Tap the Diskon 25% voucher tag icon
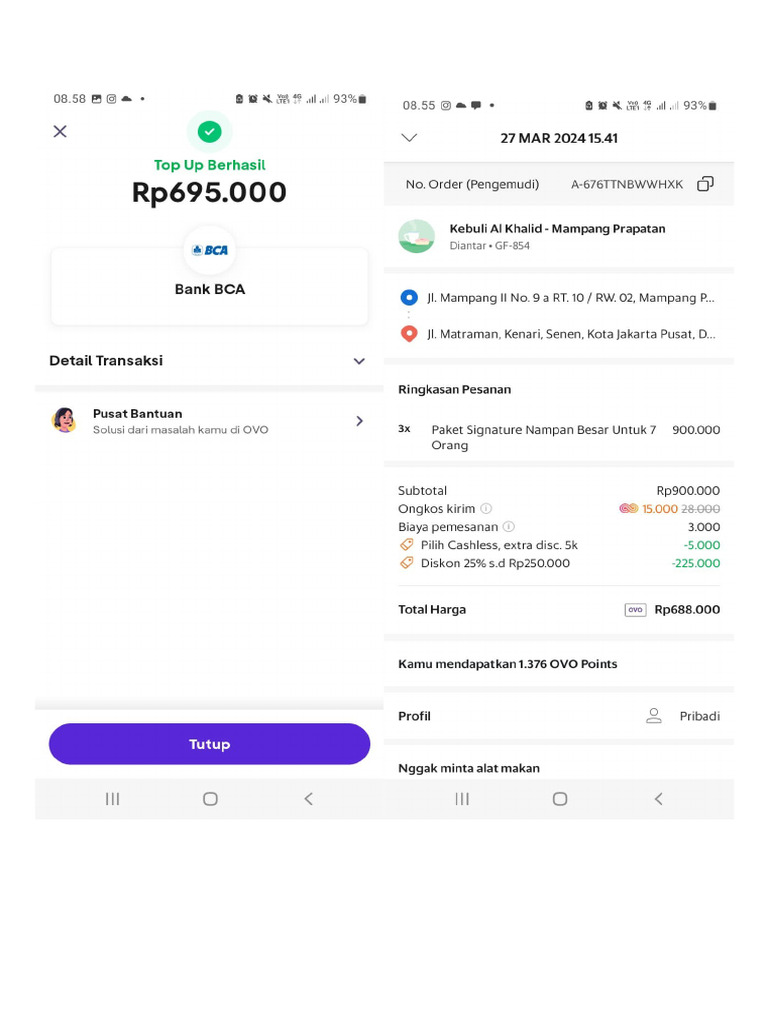 pyautogui.click(x=406, y=563)
